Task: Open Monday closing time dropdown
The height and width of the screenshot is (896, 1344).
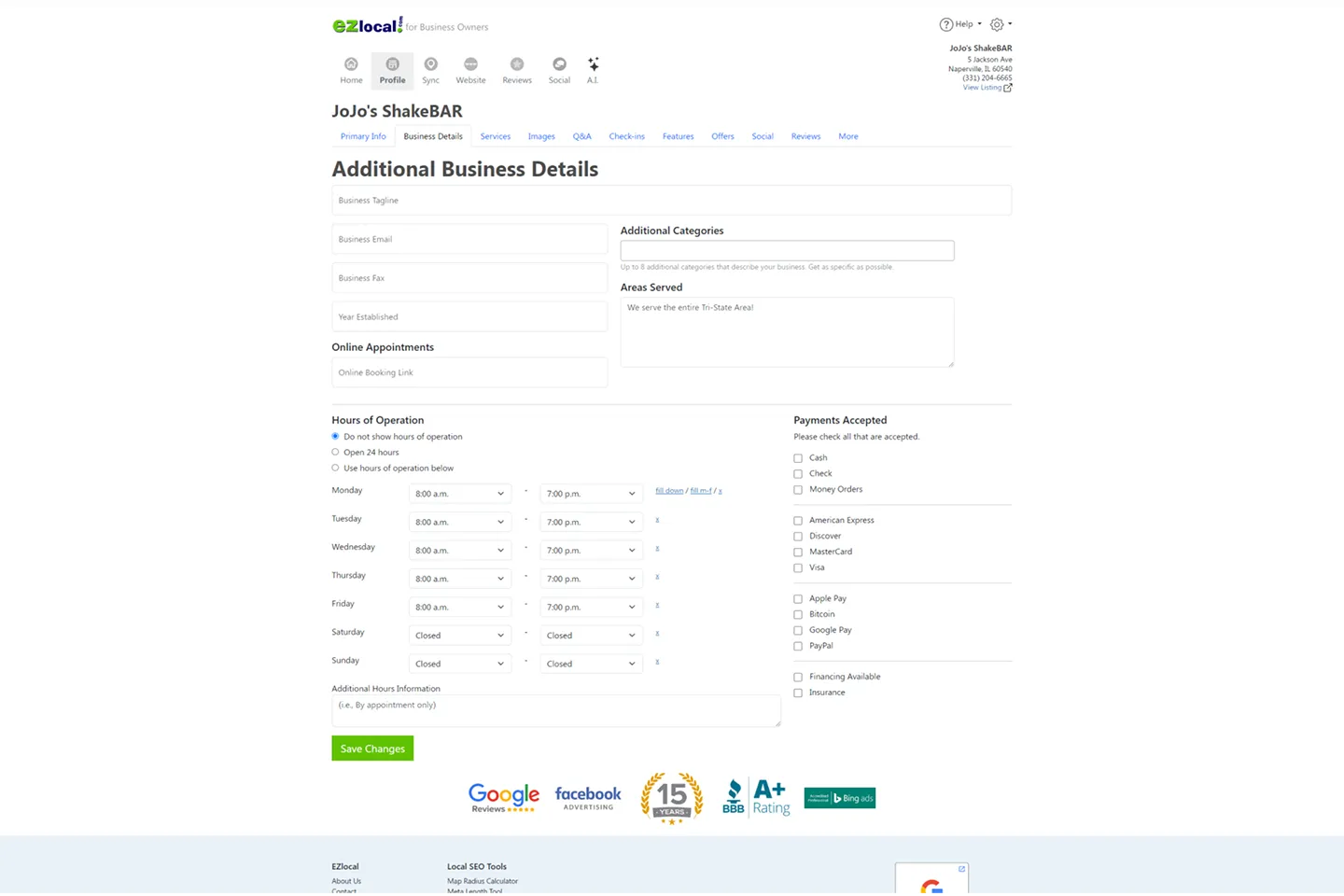Action: (x=592, y=494)
